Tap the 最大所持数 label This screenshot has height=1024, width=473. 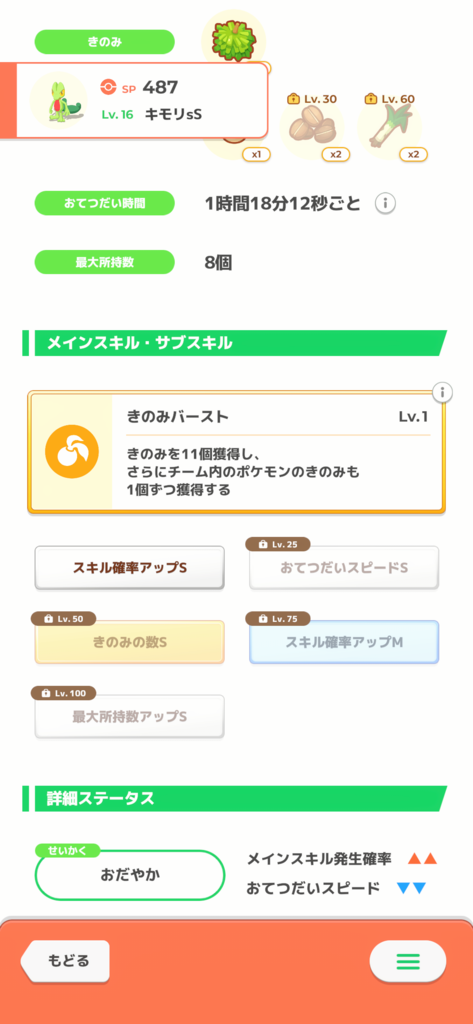tap(105, 263)
